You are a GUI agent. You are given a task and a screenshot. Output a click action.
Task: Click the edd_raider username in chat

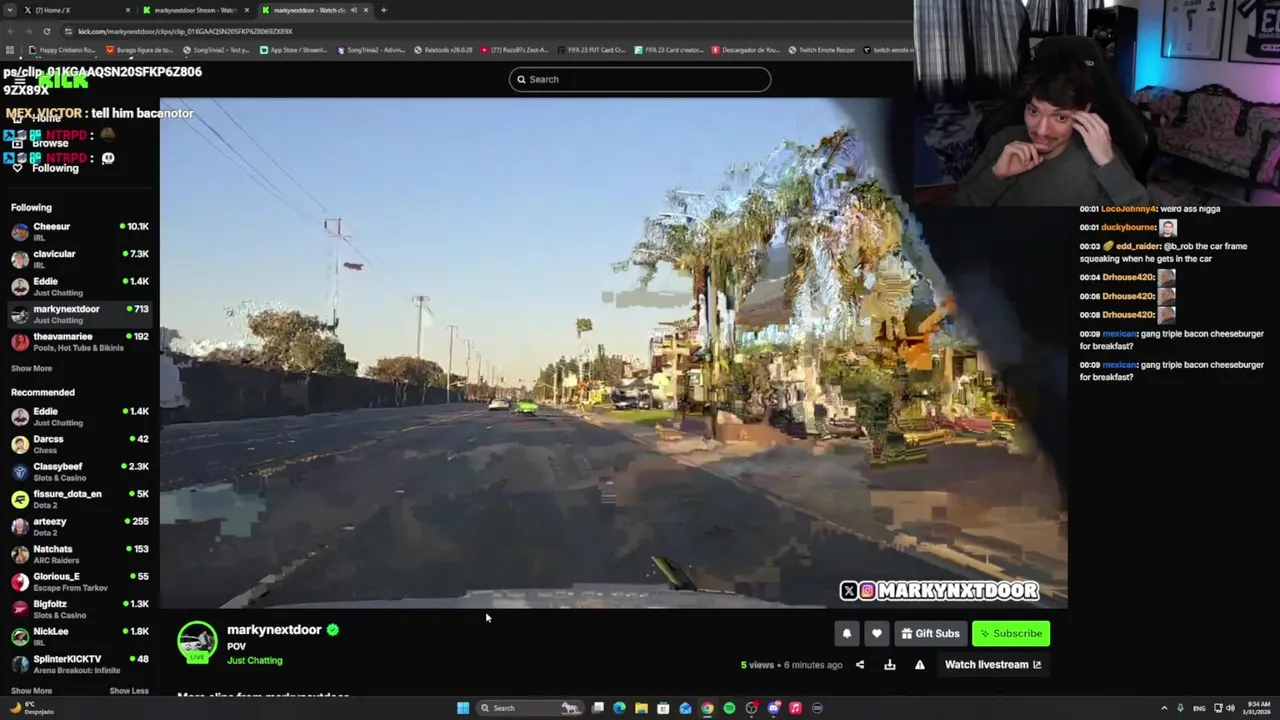point(1137,246)
